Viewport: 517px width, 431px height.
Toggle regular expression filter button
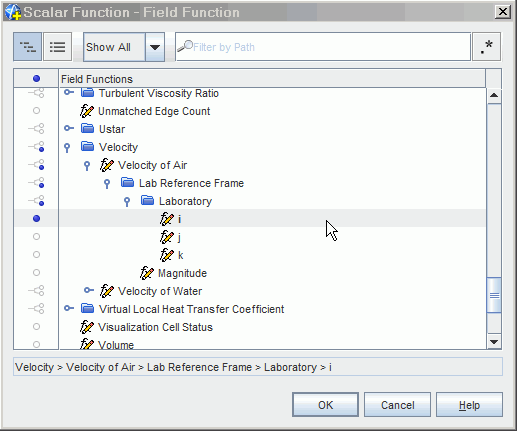click(486, 47)
